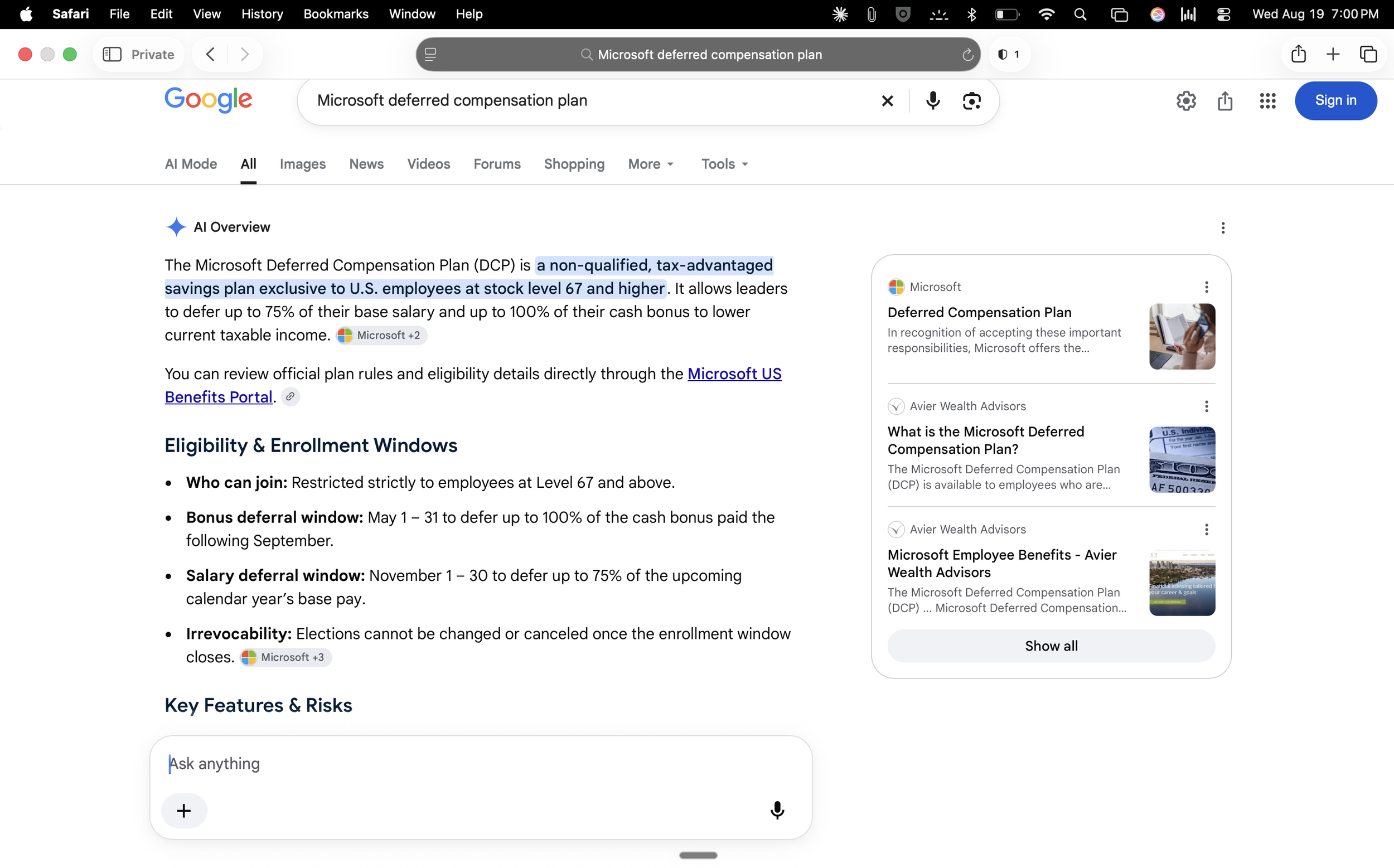The height and width of the screenshot is (868, 1394).
Task: Open AI Overview three-dot options menu
Action: [1223, 228]
